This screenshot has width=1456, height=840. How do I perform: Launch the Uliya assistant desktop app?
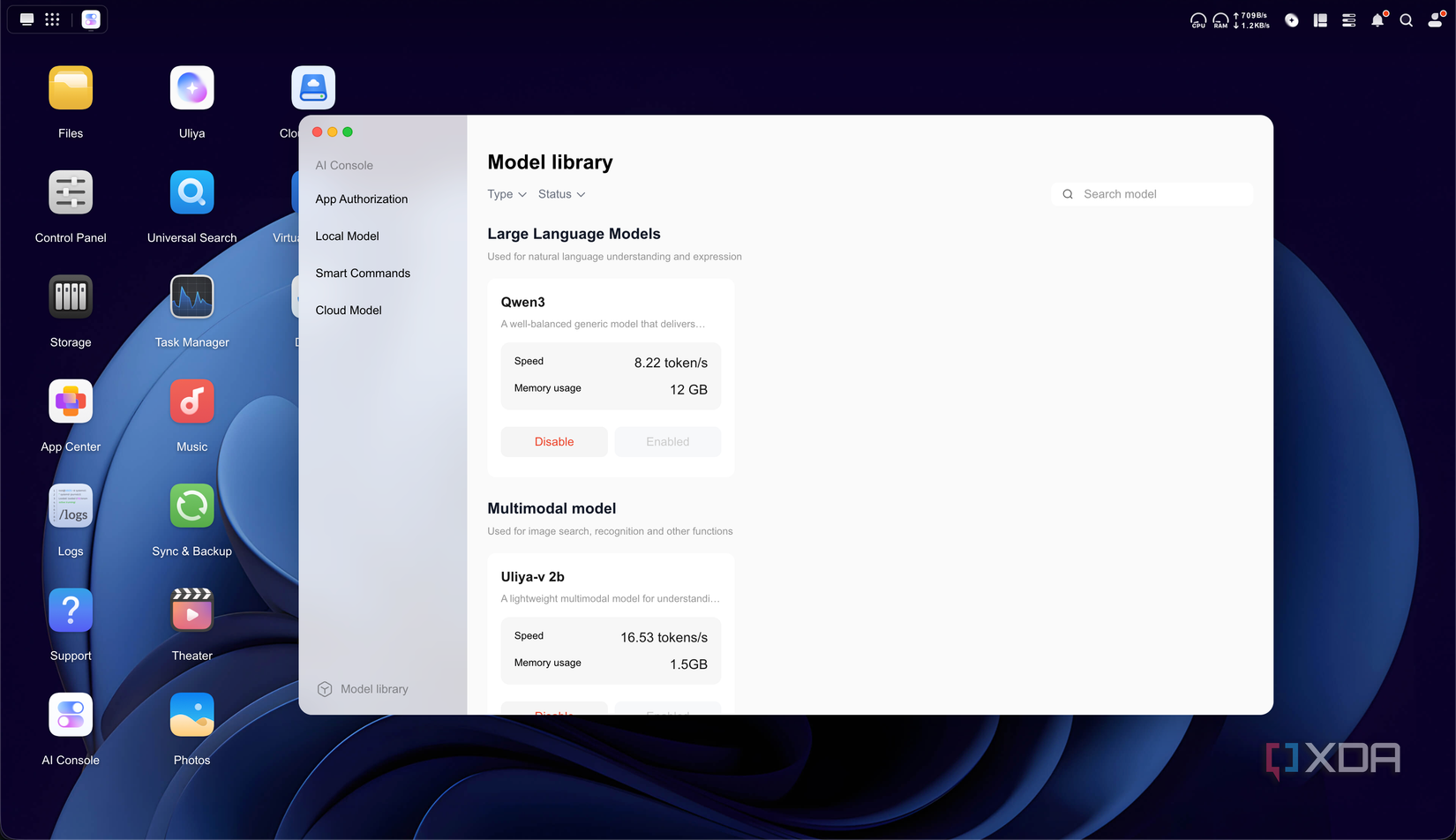192,88
